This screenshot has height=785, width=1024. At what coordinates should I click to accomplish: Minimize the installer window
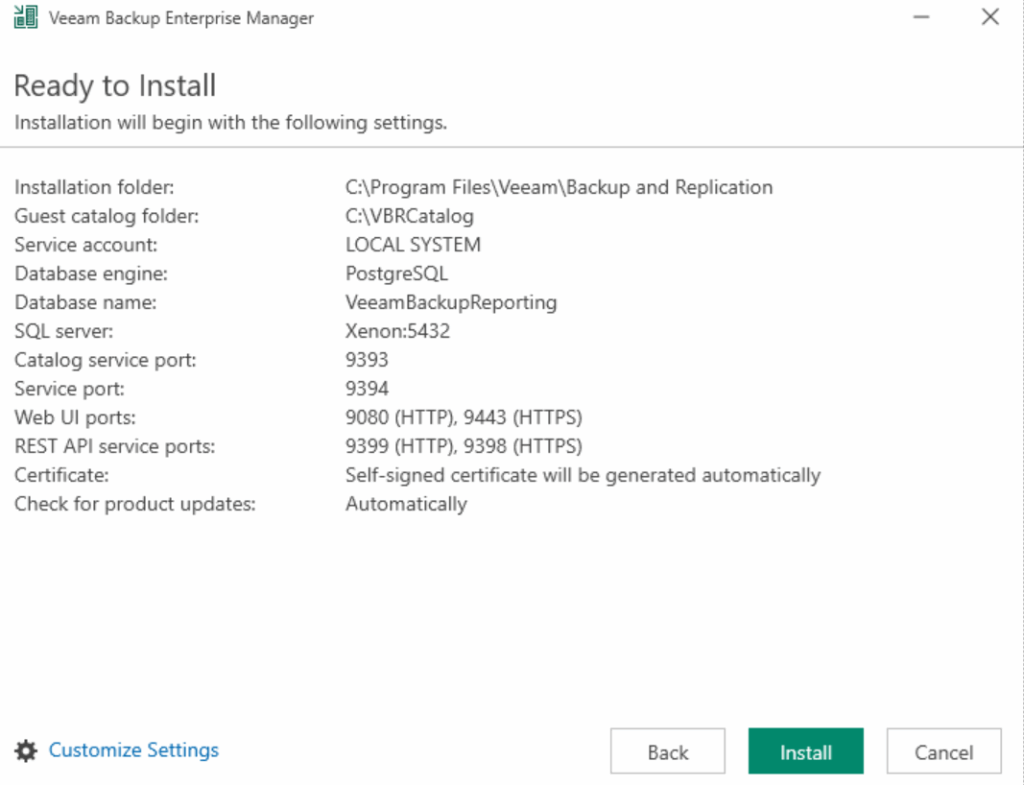click(921, 17)
